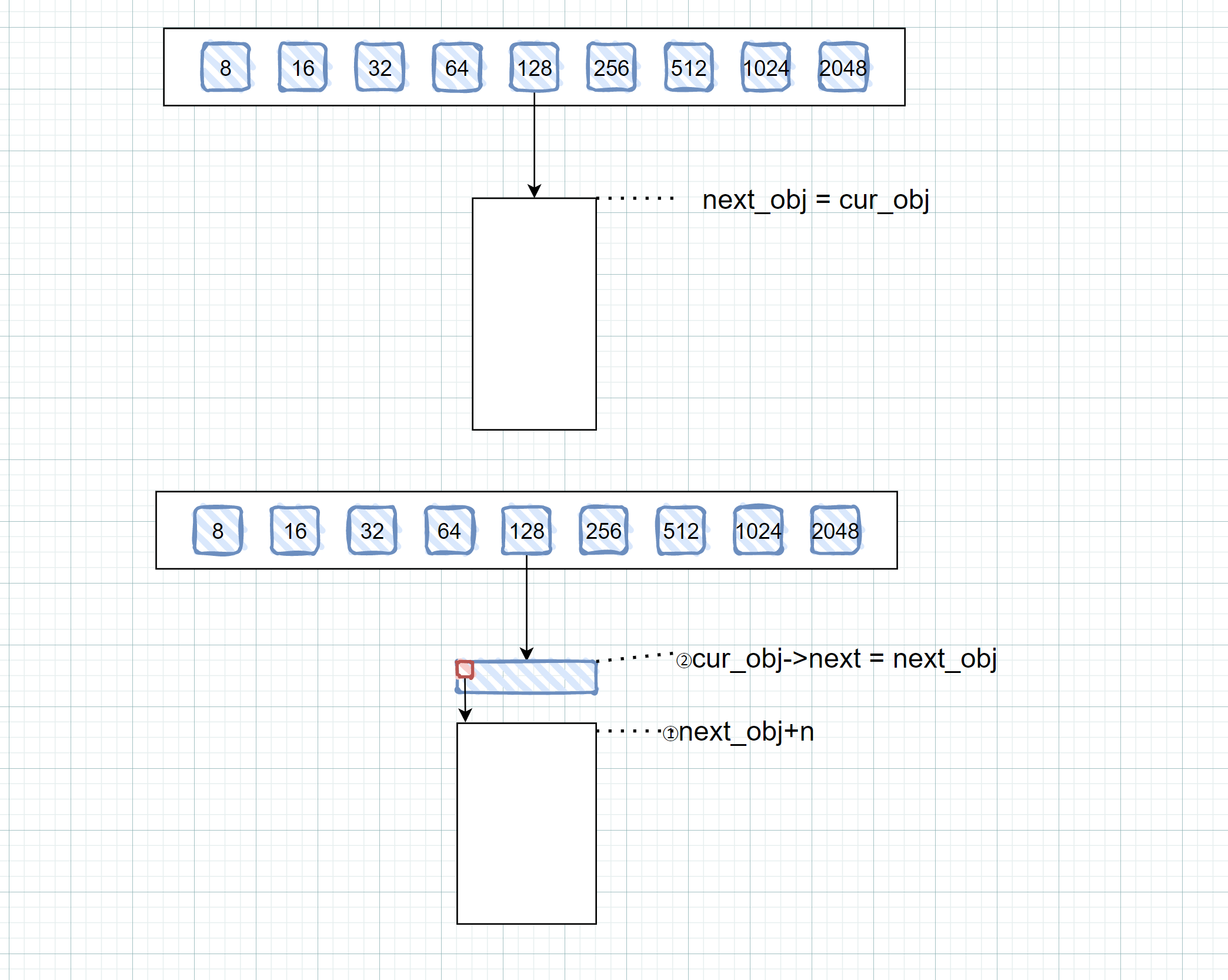Screen dimensions: 1228x980
Task: Click the 128 box in bottom row
Action: (527, 531)
